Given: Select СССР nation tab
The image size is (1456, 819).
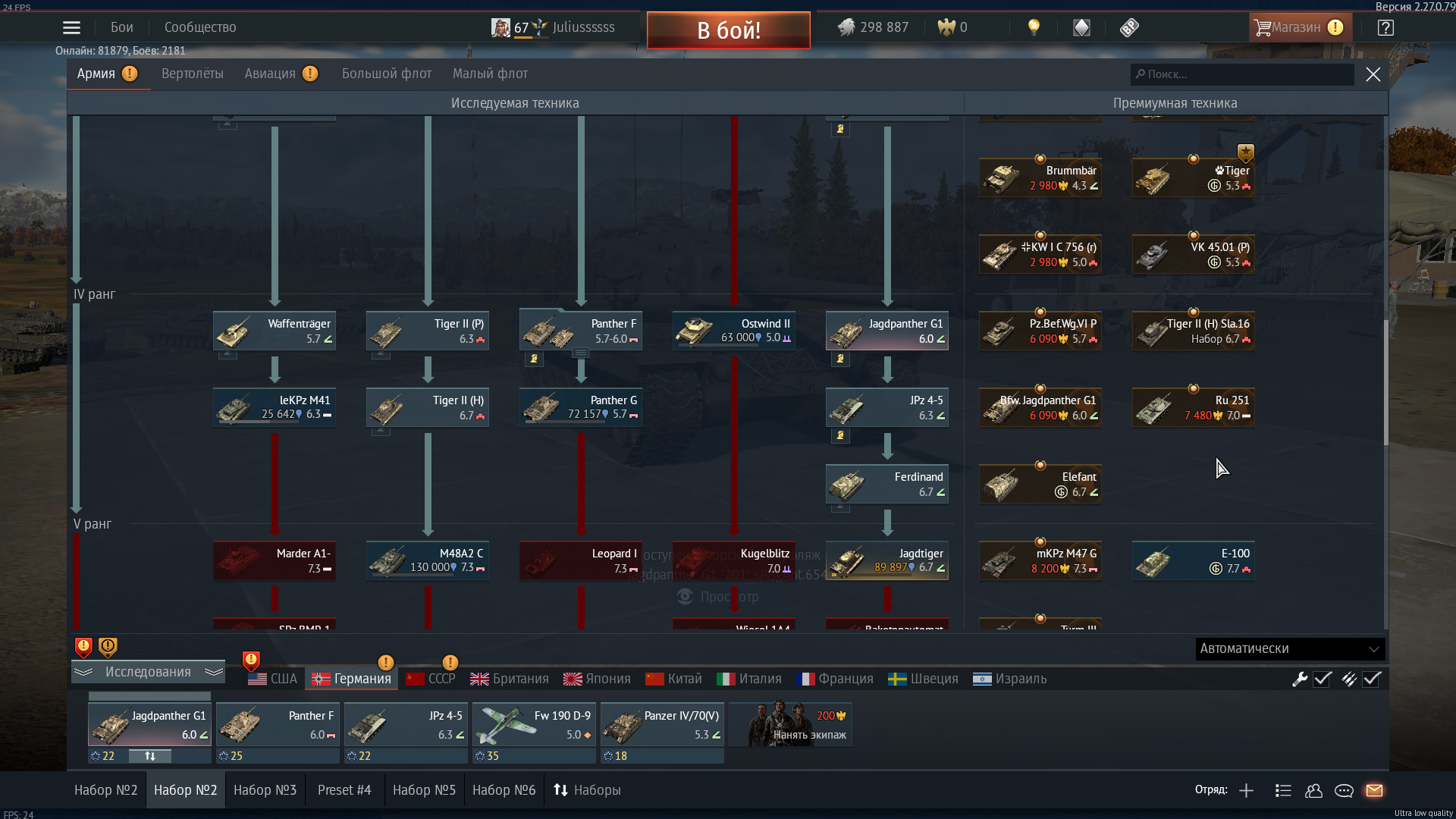Looking at the screenshot, I should coord(431,679).
